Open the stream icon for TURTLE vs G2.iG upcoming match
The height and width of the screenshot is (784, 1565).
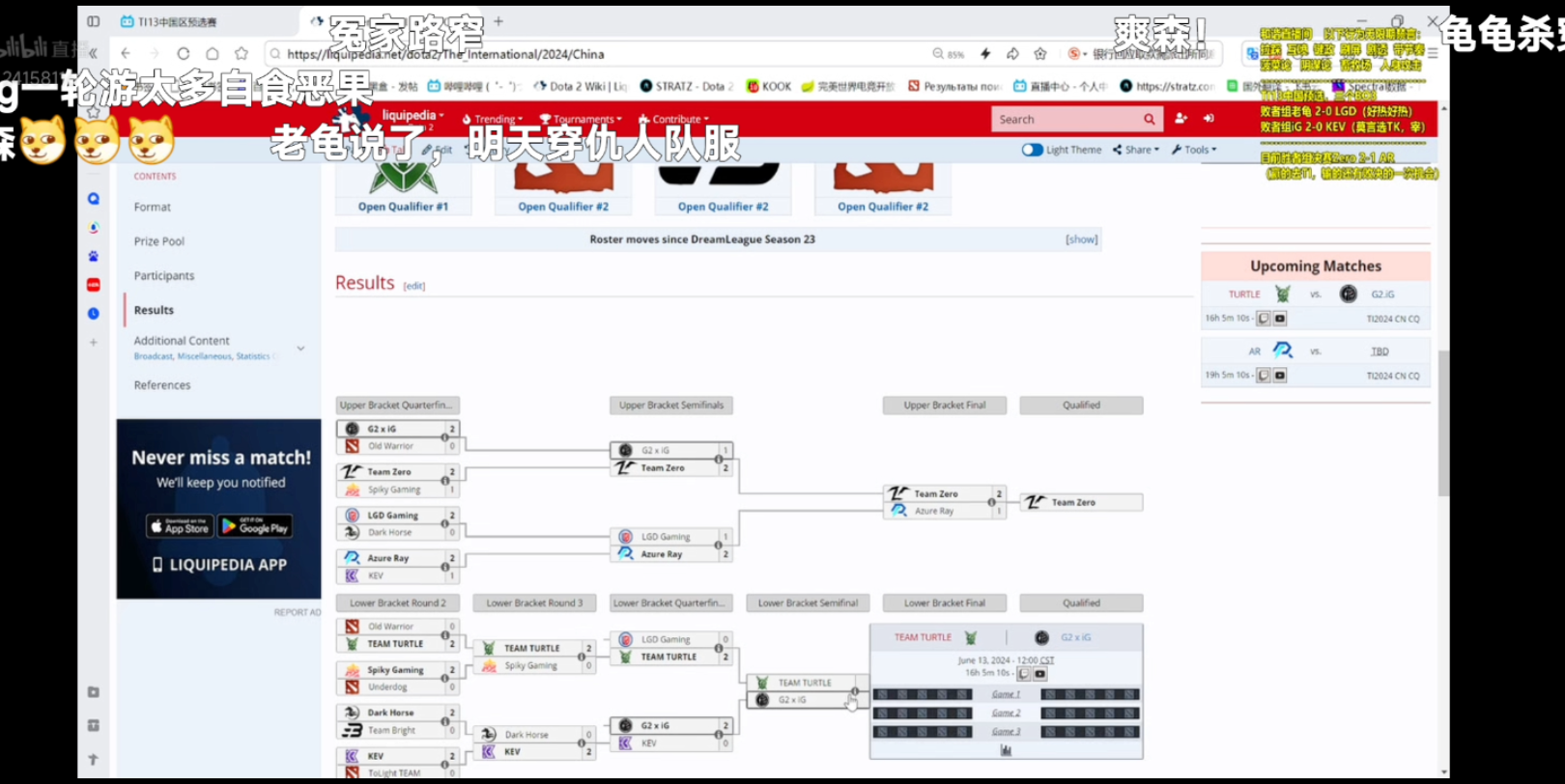tap(1263, 319)
